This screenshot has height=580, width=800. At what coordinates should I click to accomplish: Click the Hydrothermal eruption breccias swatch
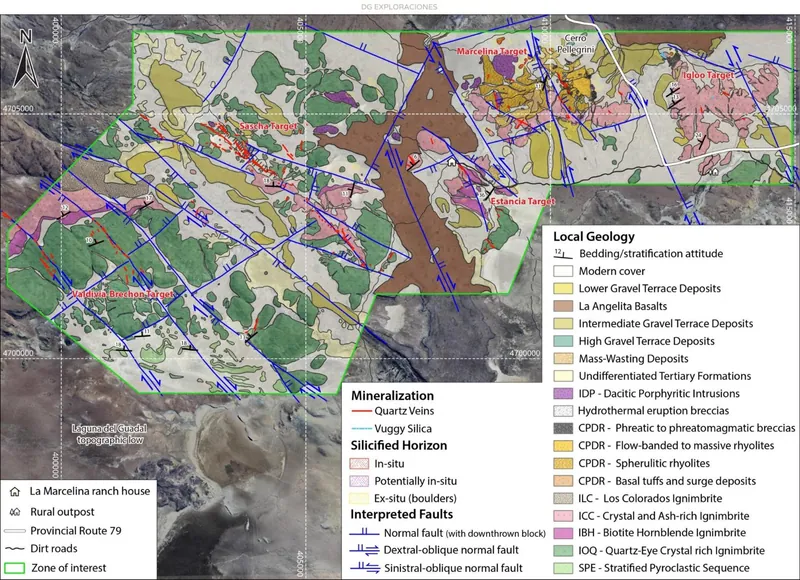pyautogui.click(x=563, y=411)
